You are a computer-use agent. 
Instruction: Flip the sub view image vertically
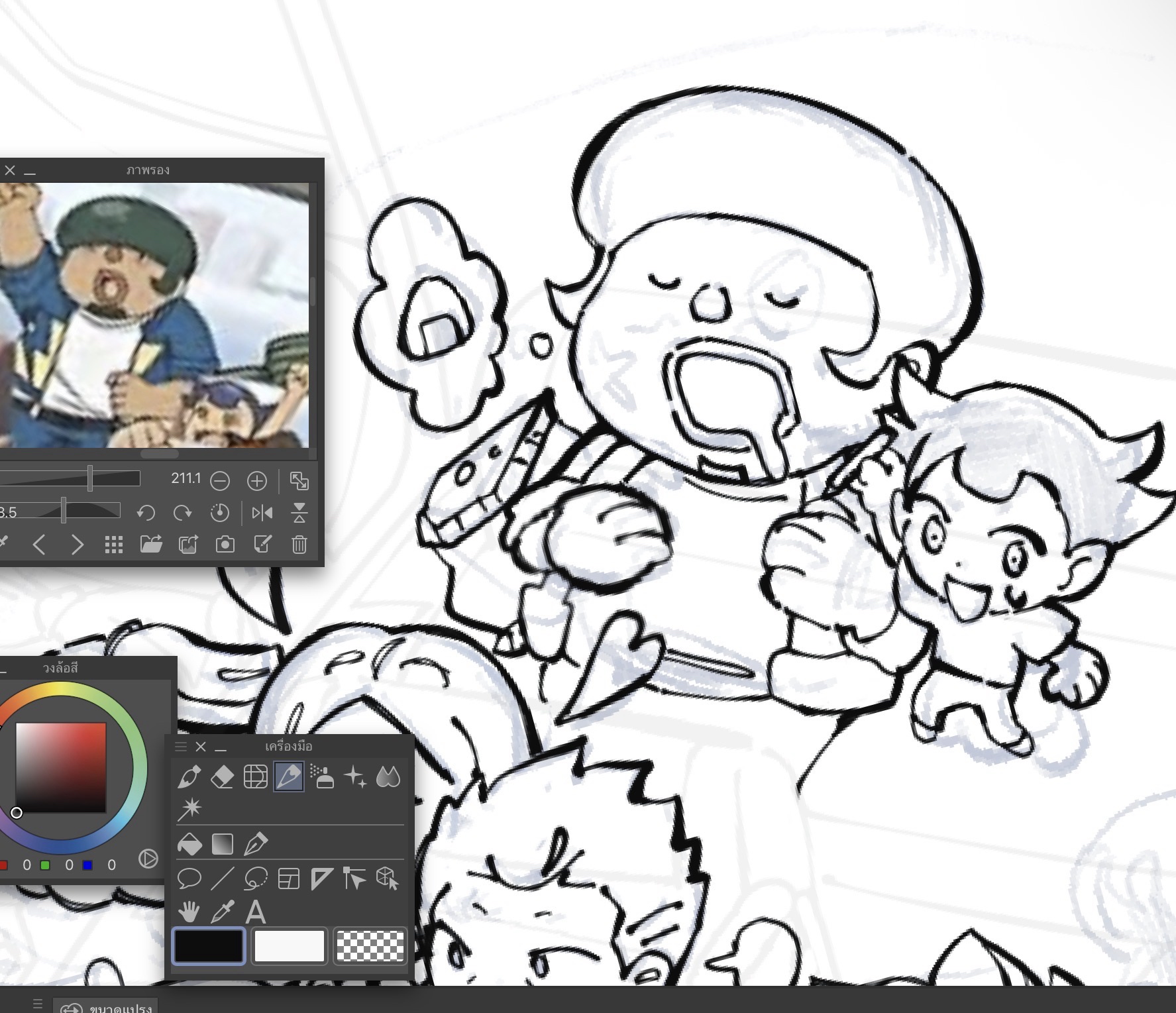tap(299, 513)
